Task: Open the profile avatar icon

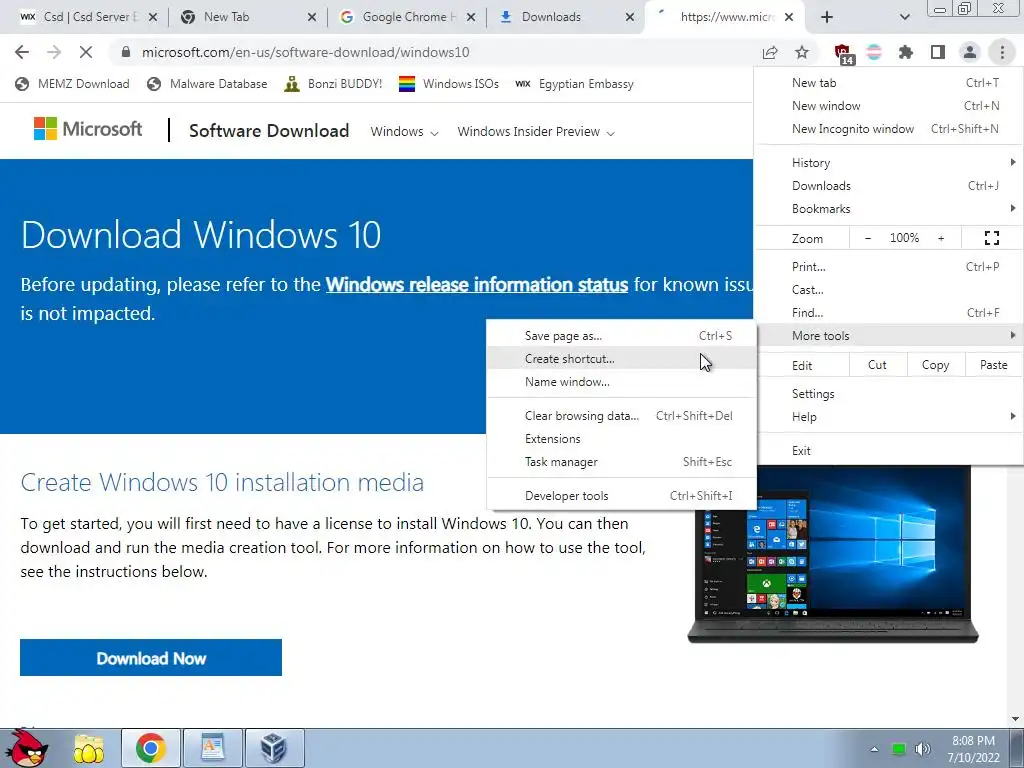Action: click(970, 52)
